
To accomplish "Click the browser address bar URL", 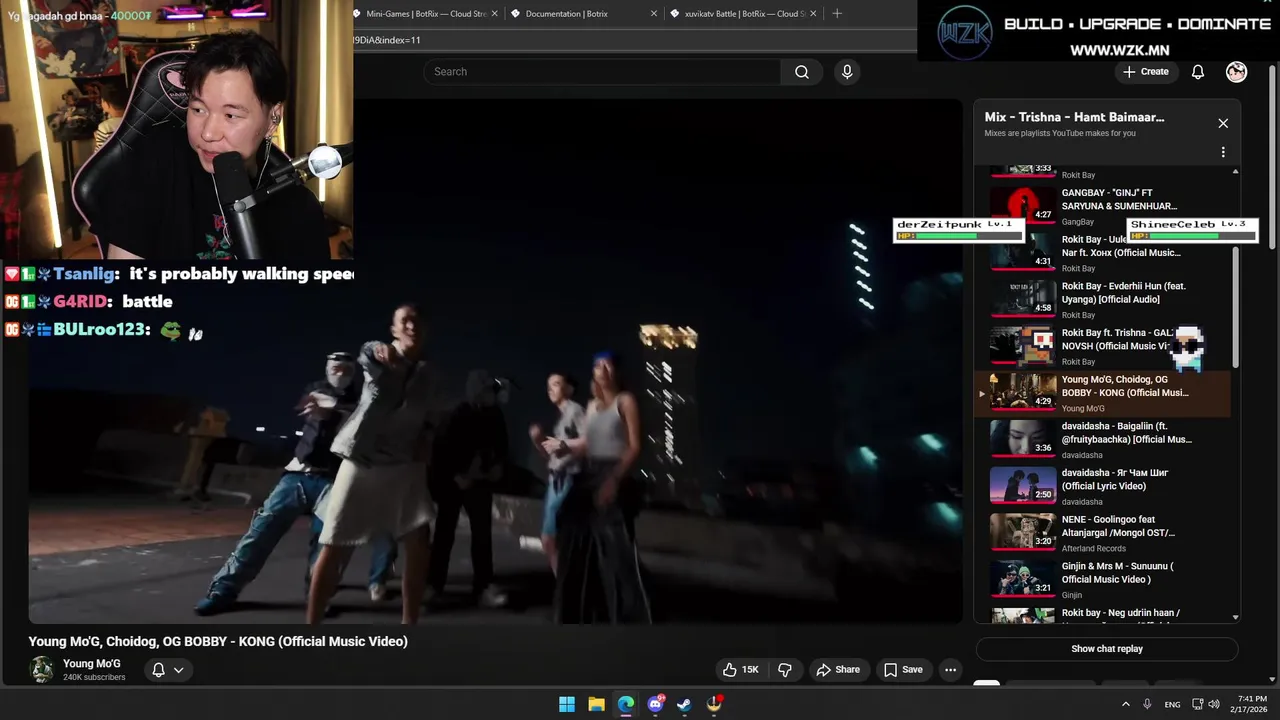I will 387,40.
